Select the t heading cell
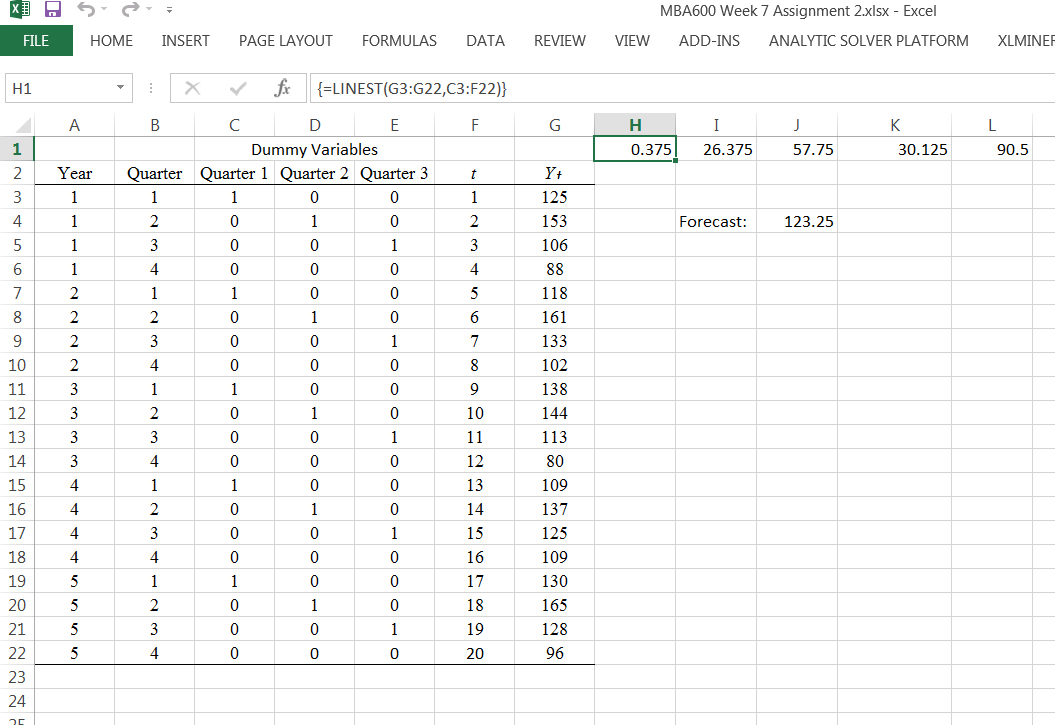Viewport: 1055px width, 725px height. [474, 173]
